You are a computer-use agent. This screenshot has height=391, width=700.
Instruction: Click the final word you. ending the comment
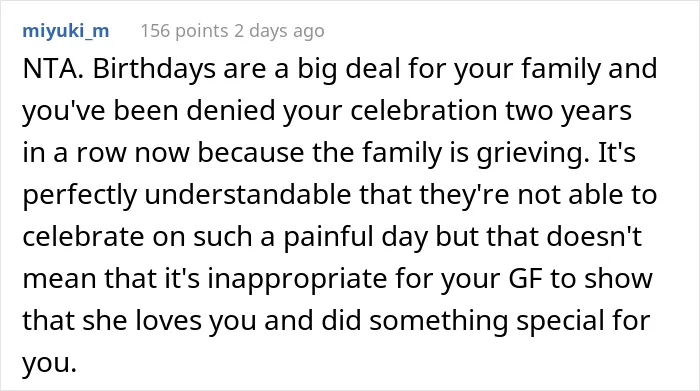point(49,364)
